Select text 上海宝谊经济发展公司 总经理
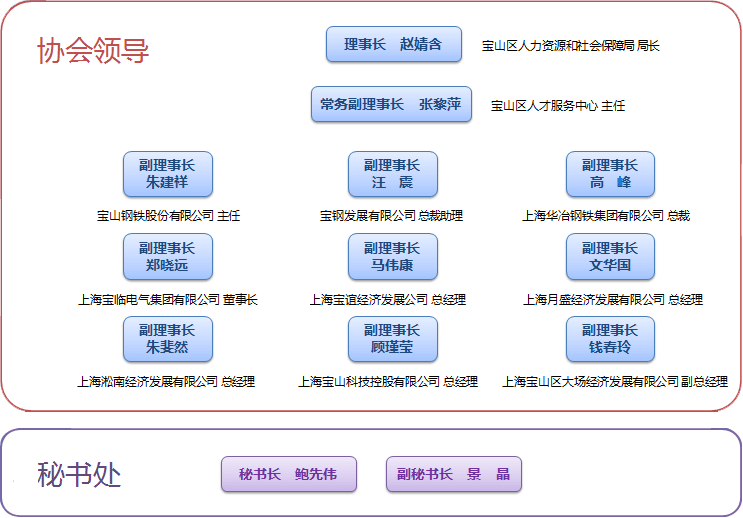This screenshot has width=743, height=518. click(x=388, y=300)
